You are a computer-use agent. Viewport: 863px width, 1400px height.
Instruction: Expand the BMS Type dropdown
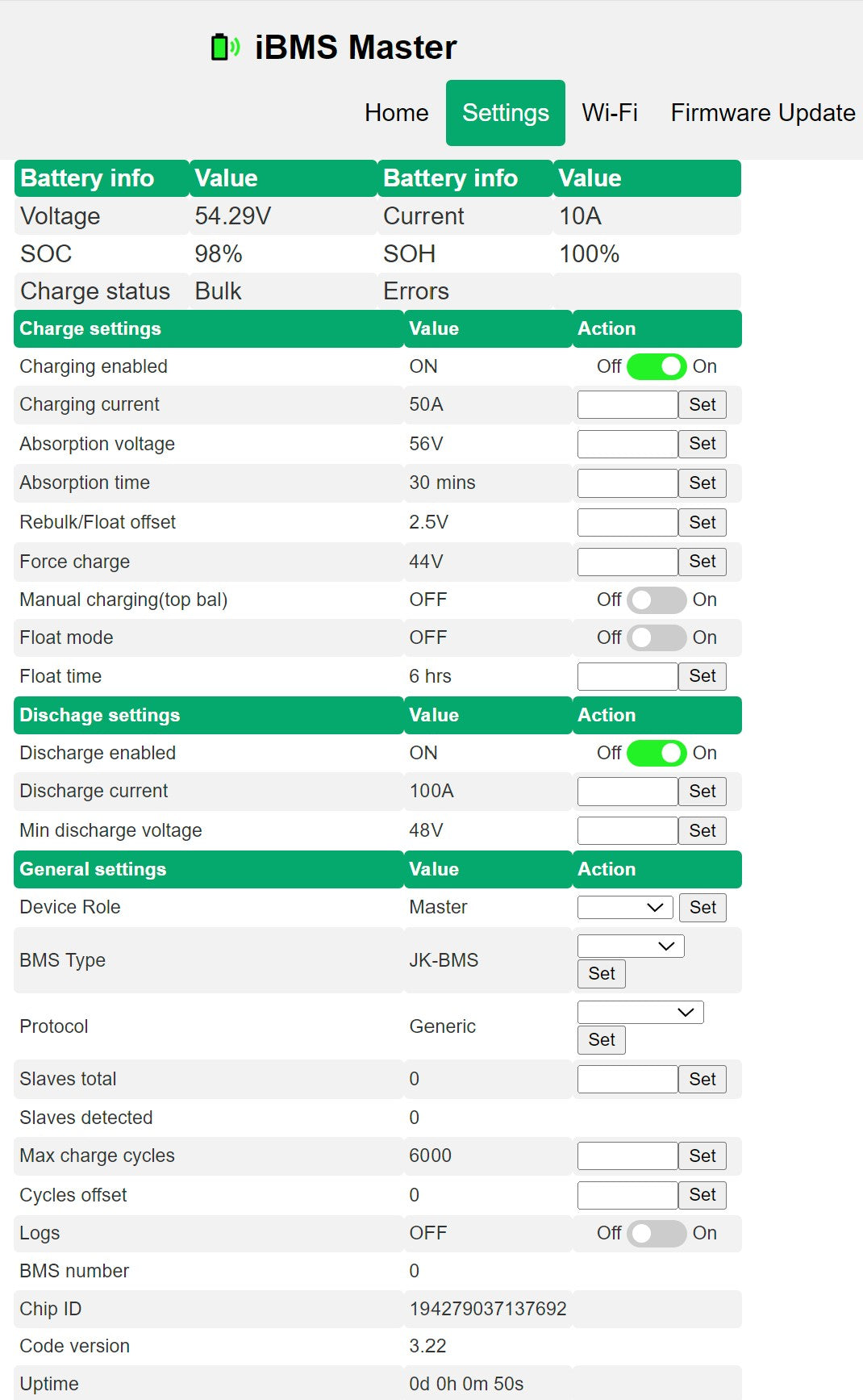[x=631, y=946]
